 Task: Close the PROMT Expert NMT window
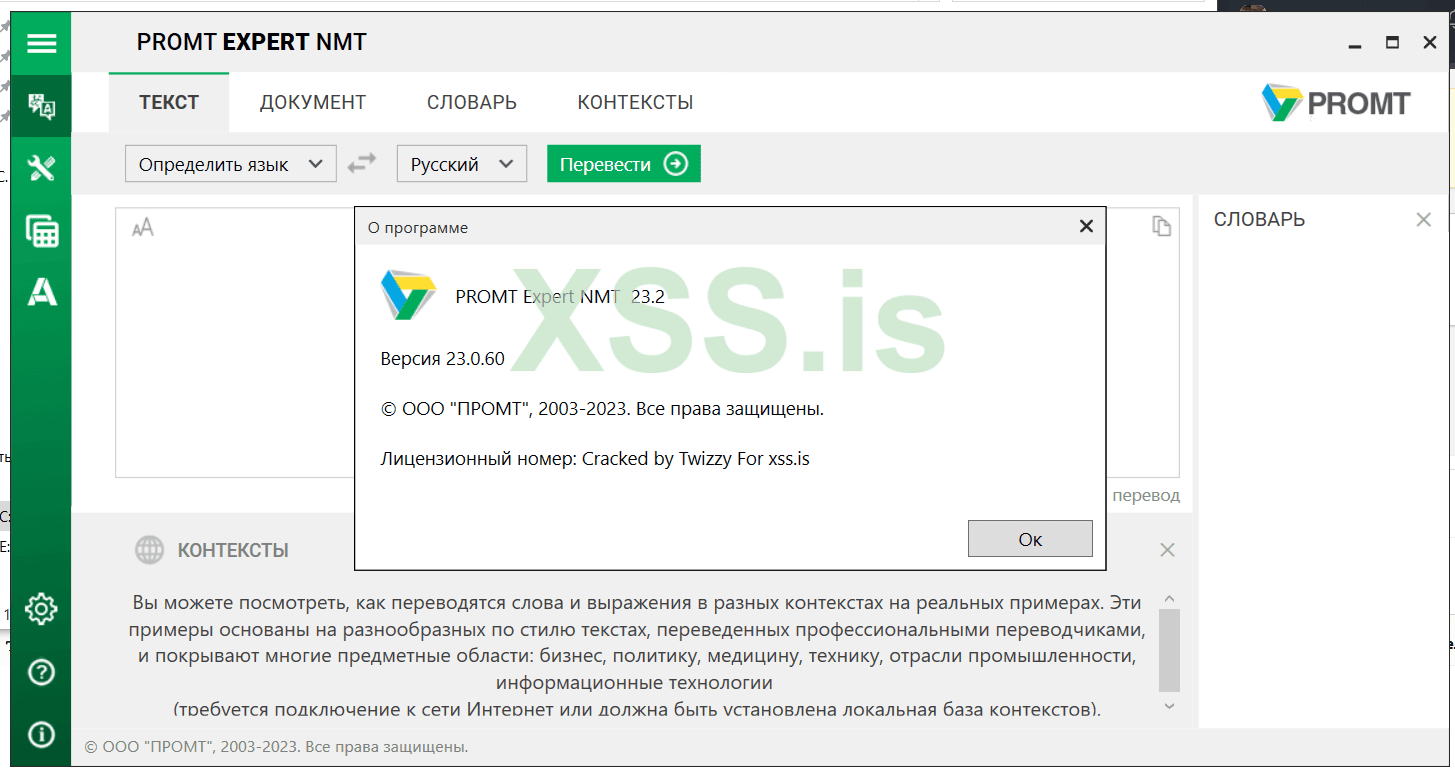coord(1429,43)
